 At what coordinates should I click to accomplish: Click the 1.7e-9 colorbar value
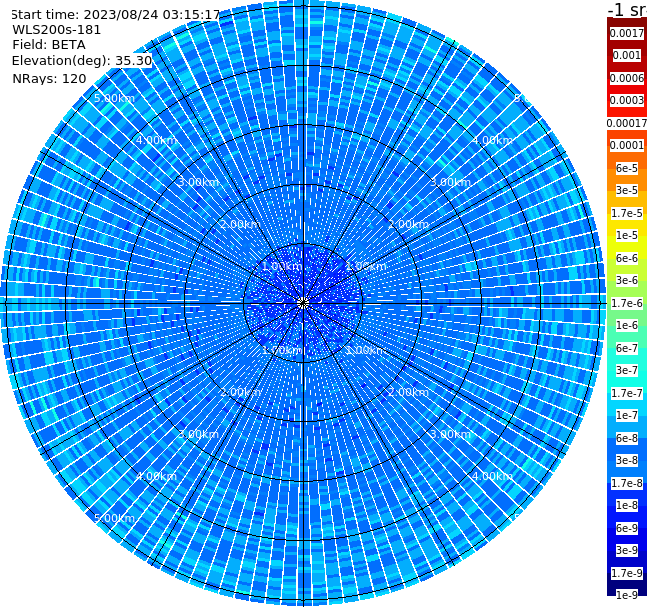click(627, 573)
